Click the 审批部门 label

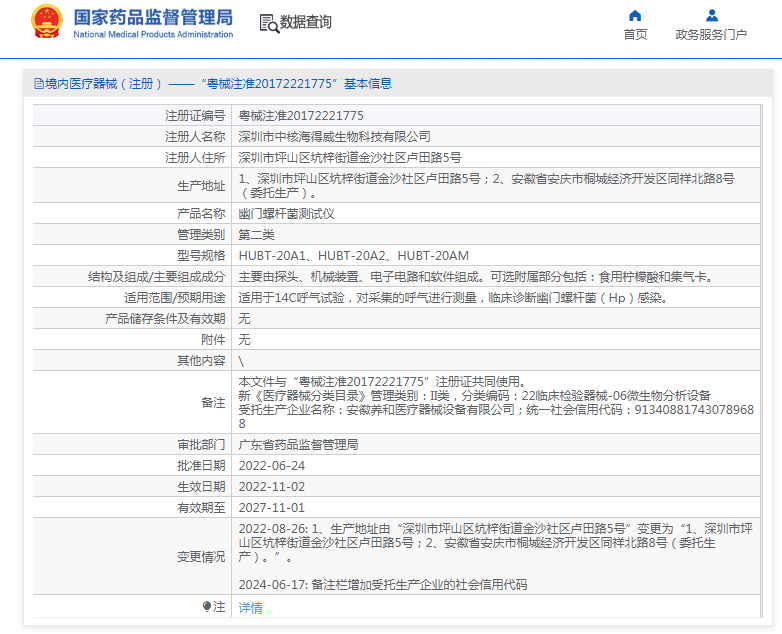[x=201, y=444]
